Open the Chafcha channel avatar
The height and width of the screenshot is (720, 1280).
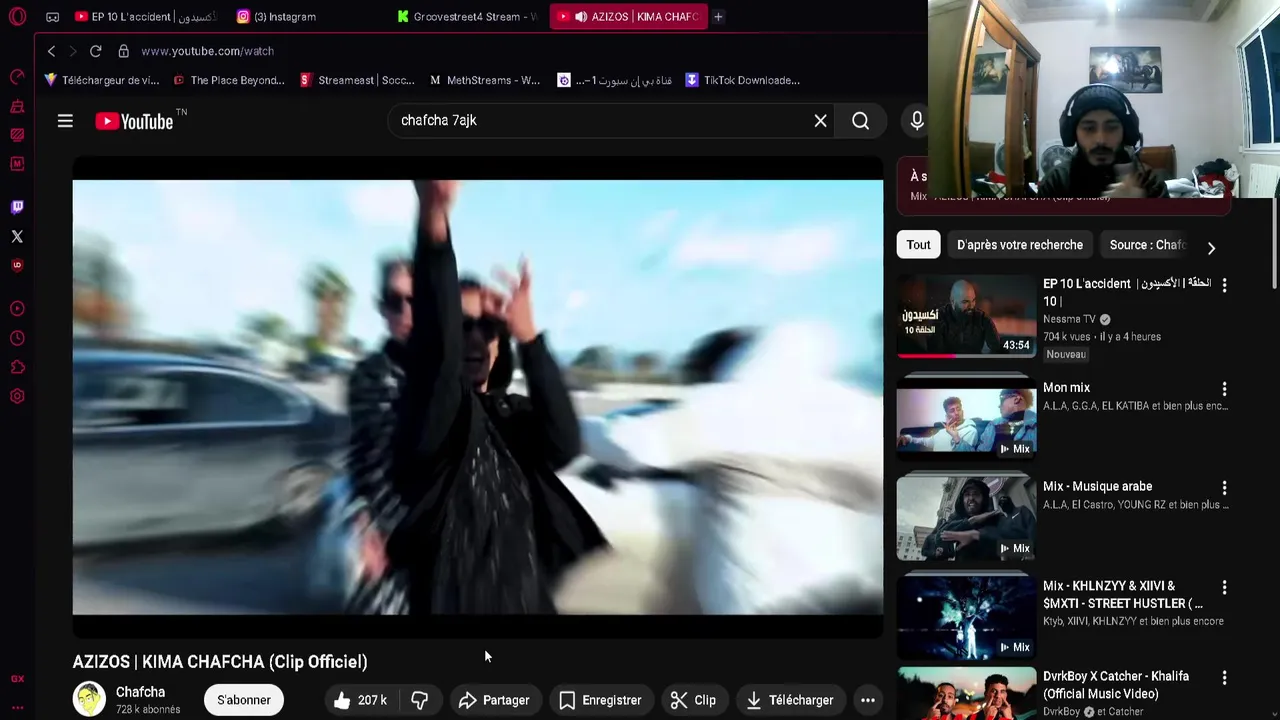[x=89, y=699]
